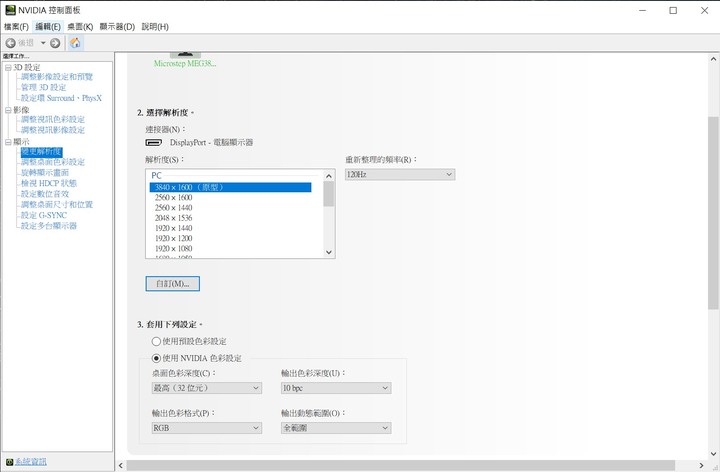This screenshot has width=720, height=472.
Task: Open 調整視訊影像設定 in the tree
Action: (x=53, y=130)
